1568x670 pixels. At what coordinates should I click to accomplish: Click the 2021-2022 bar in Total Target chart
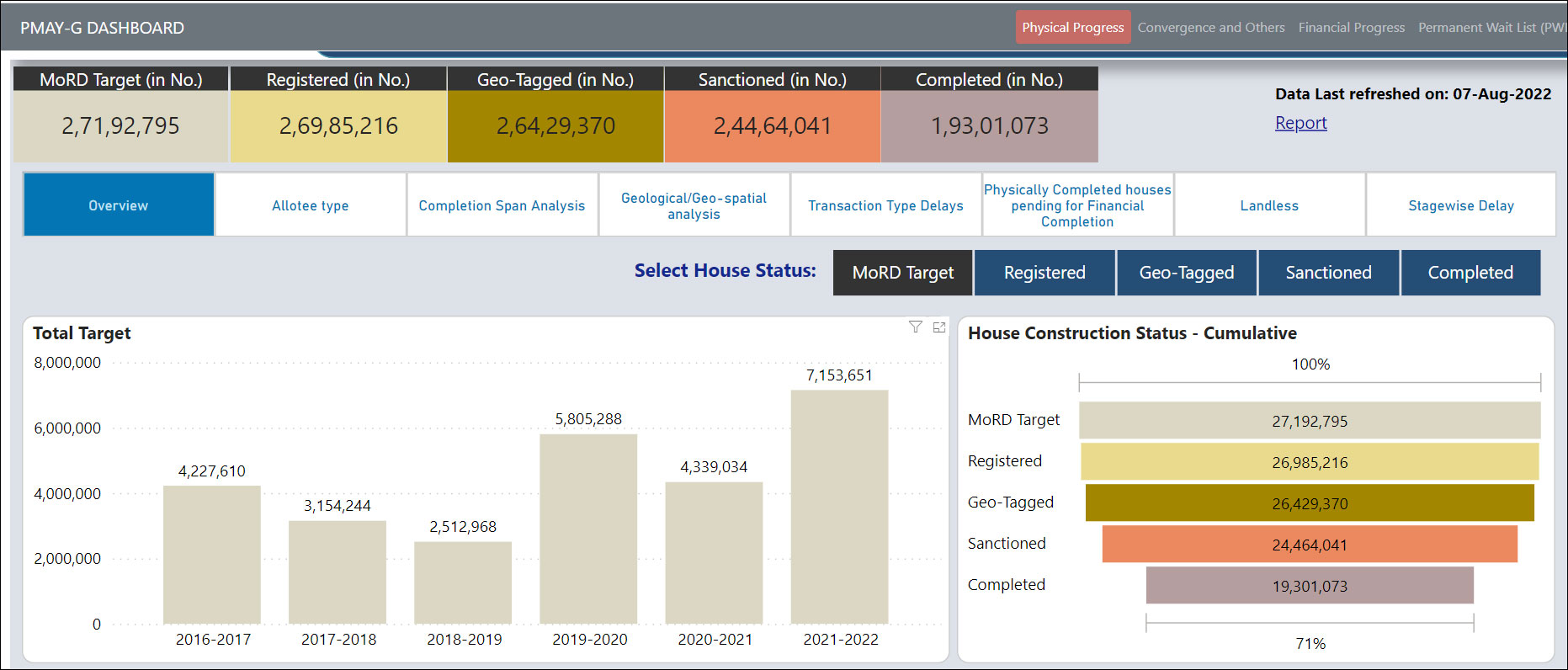(839, 506)
